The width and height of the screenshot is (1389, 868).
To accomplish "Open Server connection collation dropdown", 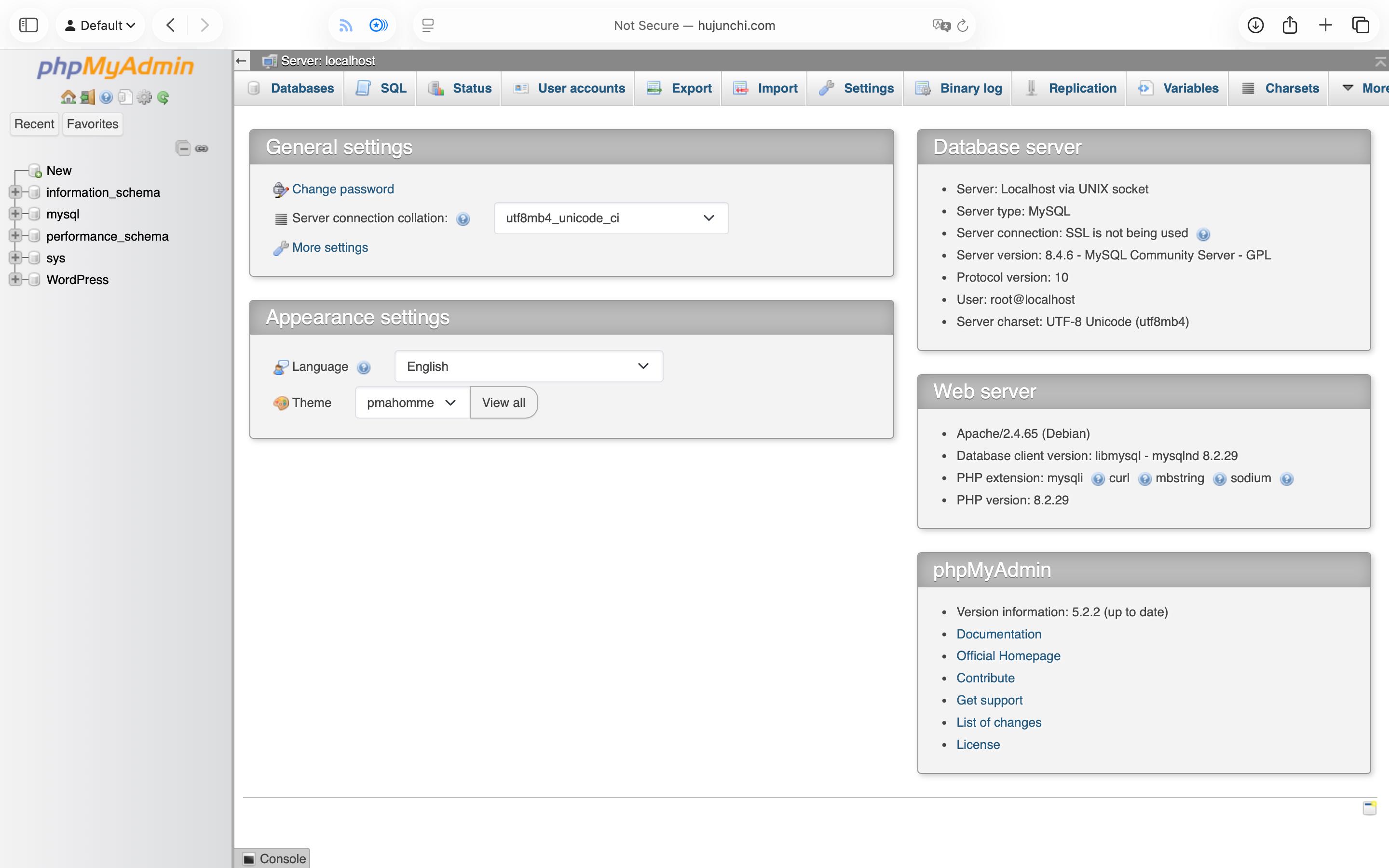I will click(x=611, y=218).
